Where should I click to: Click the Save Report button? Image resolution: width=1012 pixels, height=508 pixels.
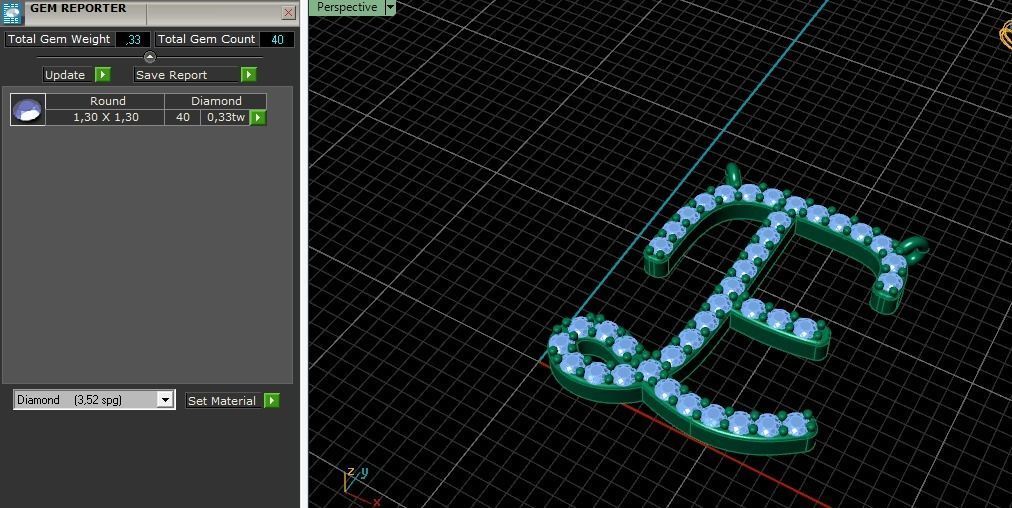tap(187, 75)
